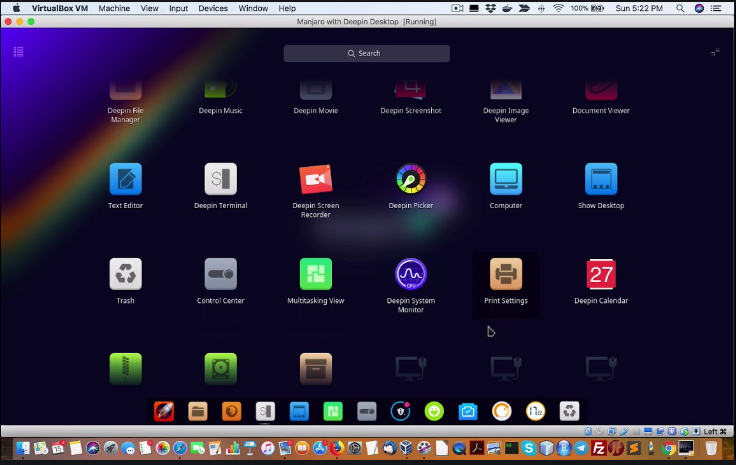The width and height of the screenshot is (736, 465).
Task: Open blue checkmark store icon in Deepin dock
Action: (x=468, y=412)
